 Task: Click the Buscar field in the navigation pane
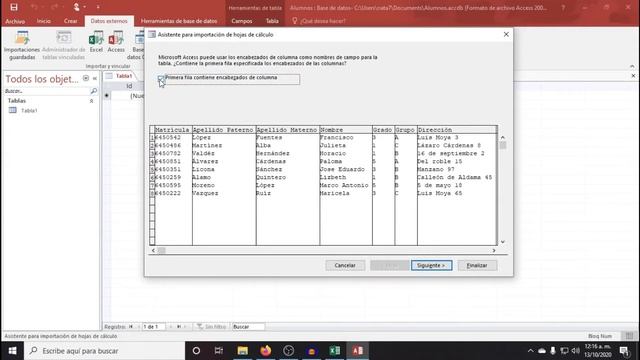[x=47, y=91]
